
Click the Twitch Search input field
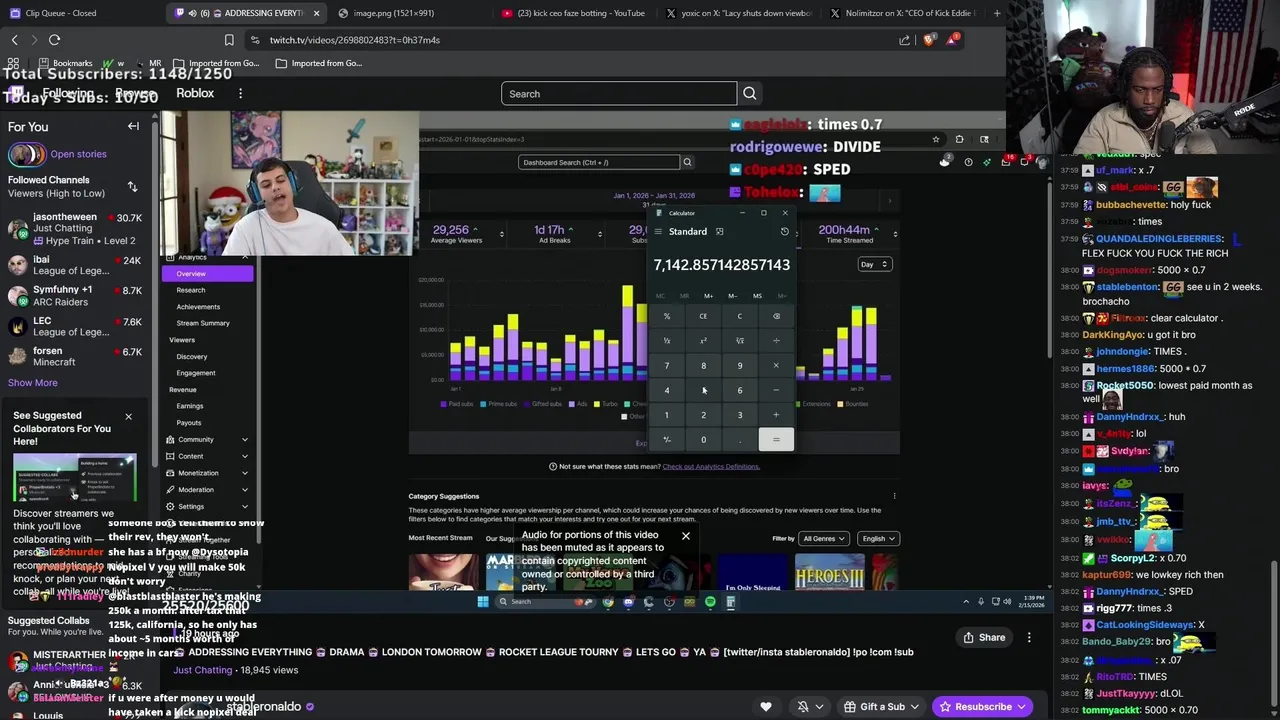pyautogui.click(x=619, y=94)
